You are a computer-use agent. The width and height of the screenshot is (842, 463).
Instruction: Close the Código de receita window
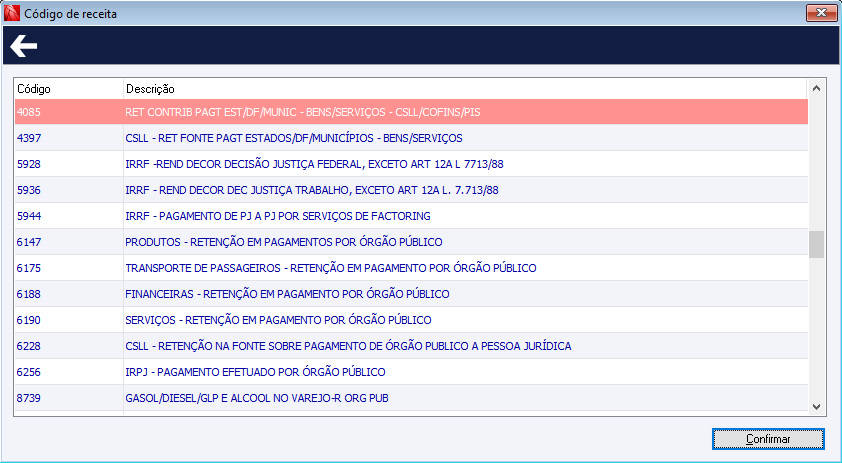(x=821, y=13)
